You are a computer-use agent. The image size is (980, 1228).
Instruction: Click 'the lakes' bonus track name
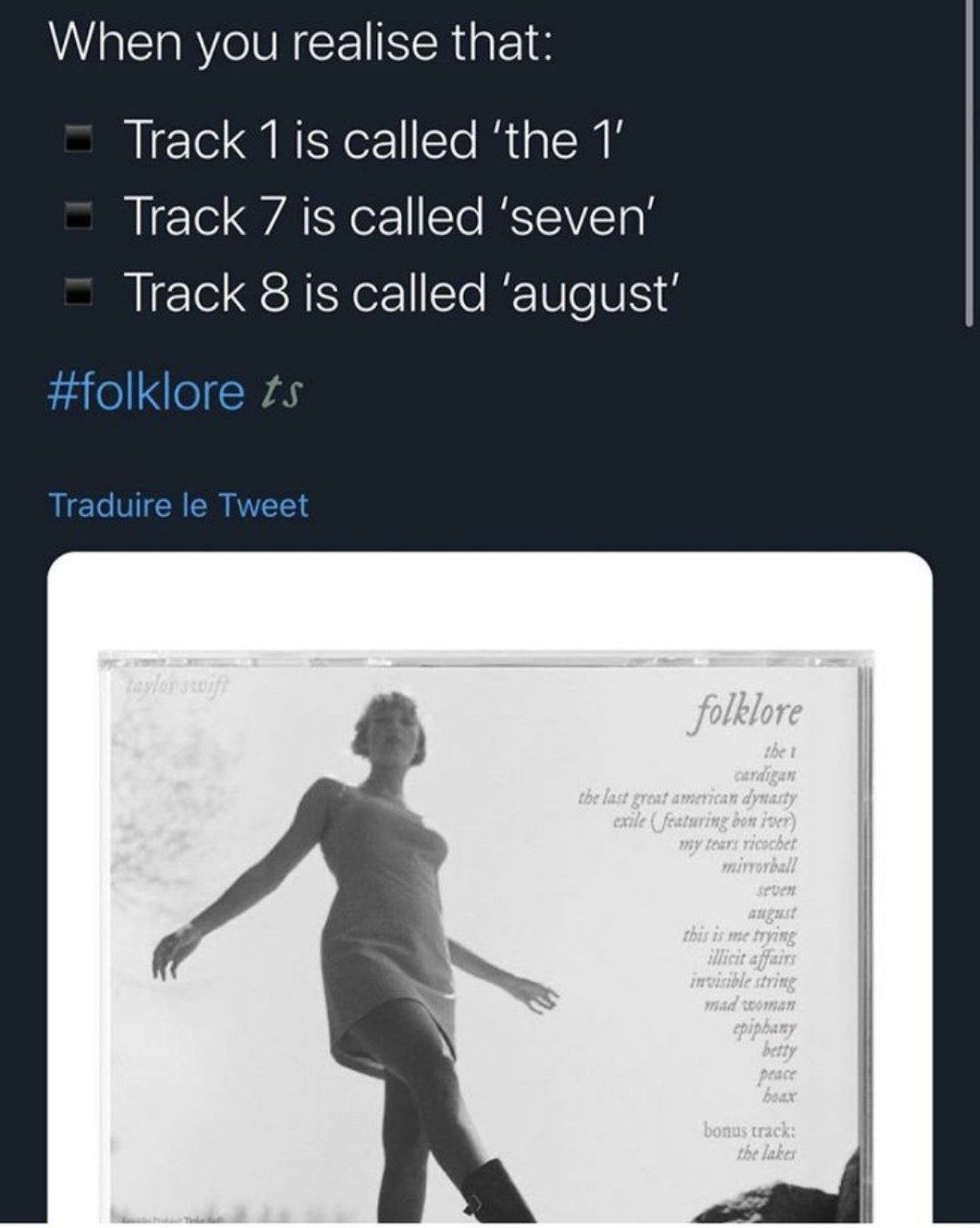[x=766, y=1153]
